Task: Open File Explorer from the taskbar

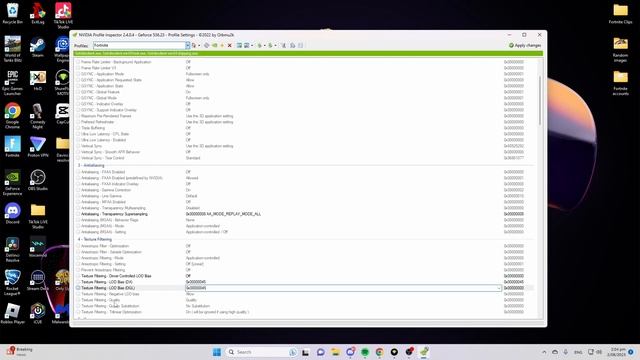Action: 336,352
